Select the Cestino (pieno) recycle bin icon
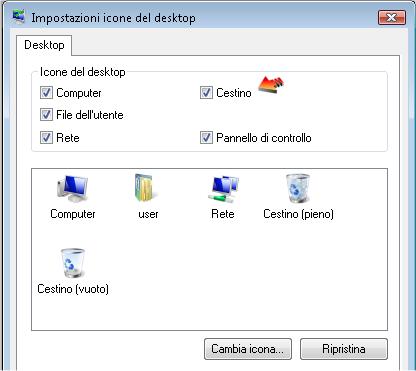The width and height of the screenshot is (416, 371). coord(298,188)
